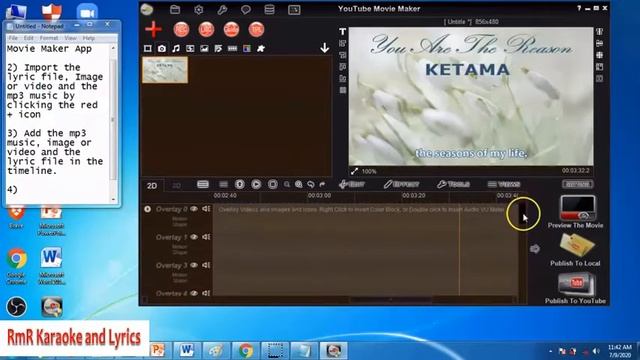
Task: Open Microsoft Word from the taskbar
Action: tap(187, 351)
